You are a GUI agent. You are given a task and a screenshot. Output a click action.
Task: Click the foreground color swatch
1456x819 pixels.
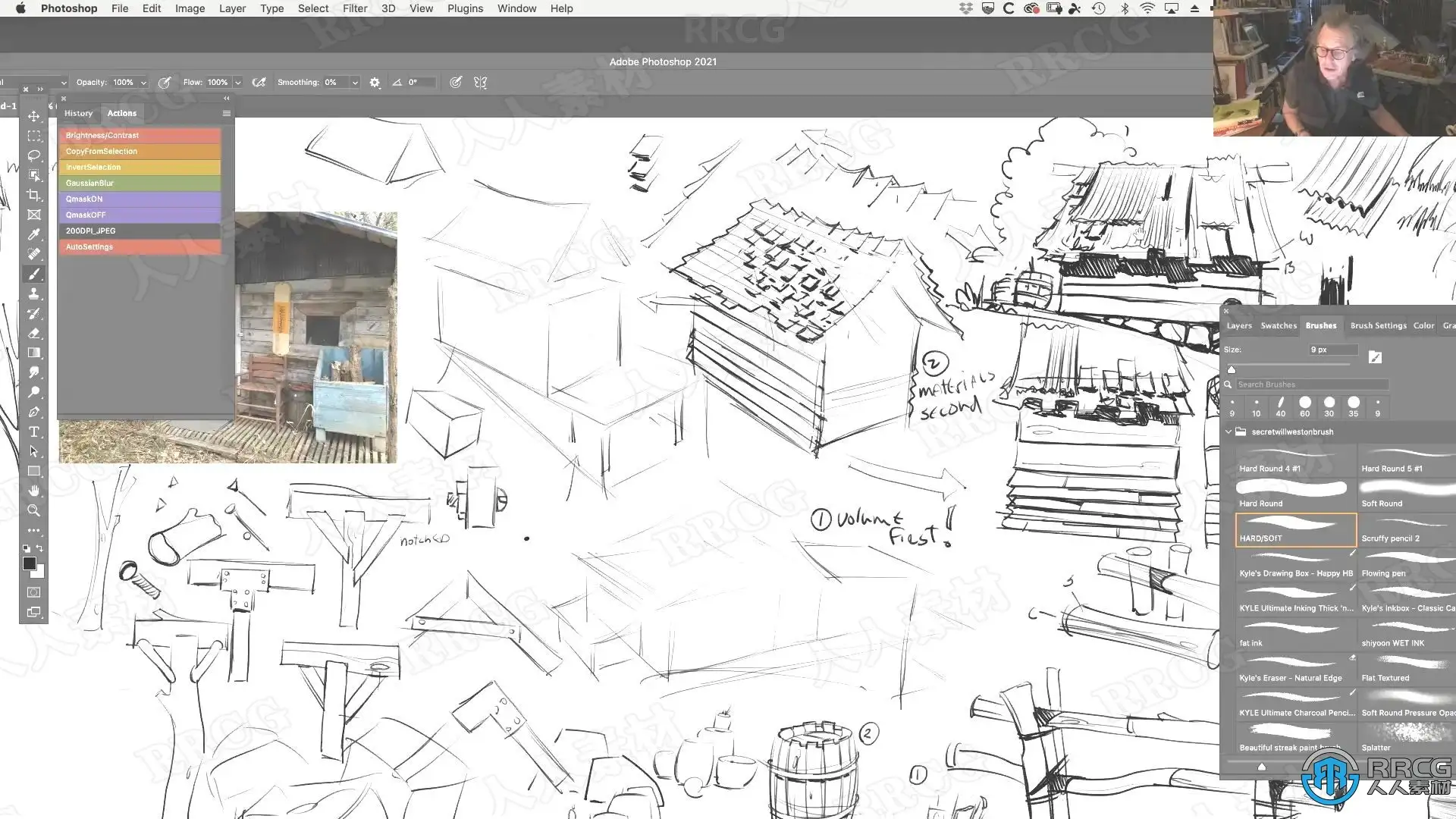pos(29,563)
